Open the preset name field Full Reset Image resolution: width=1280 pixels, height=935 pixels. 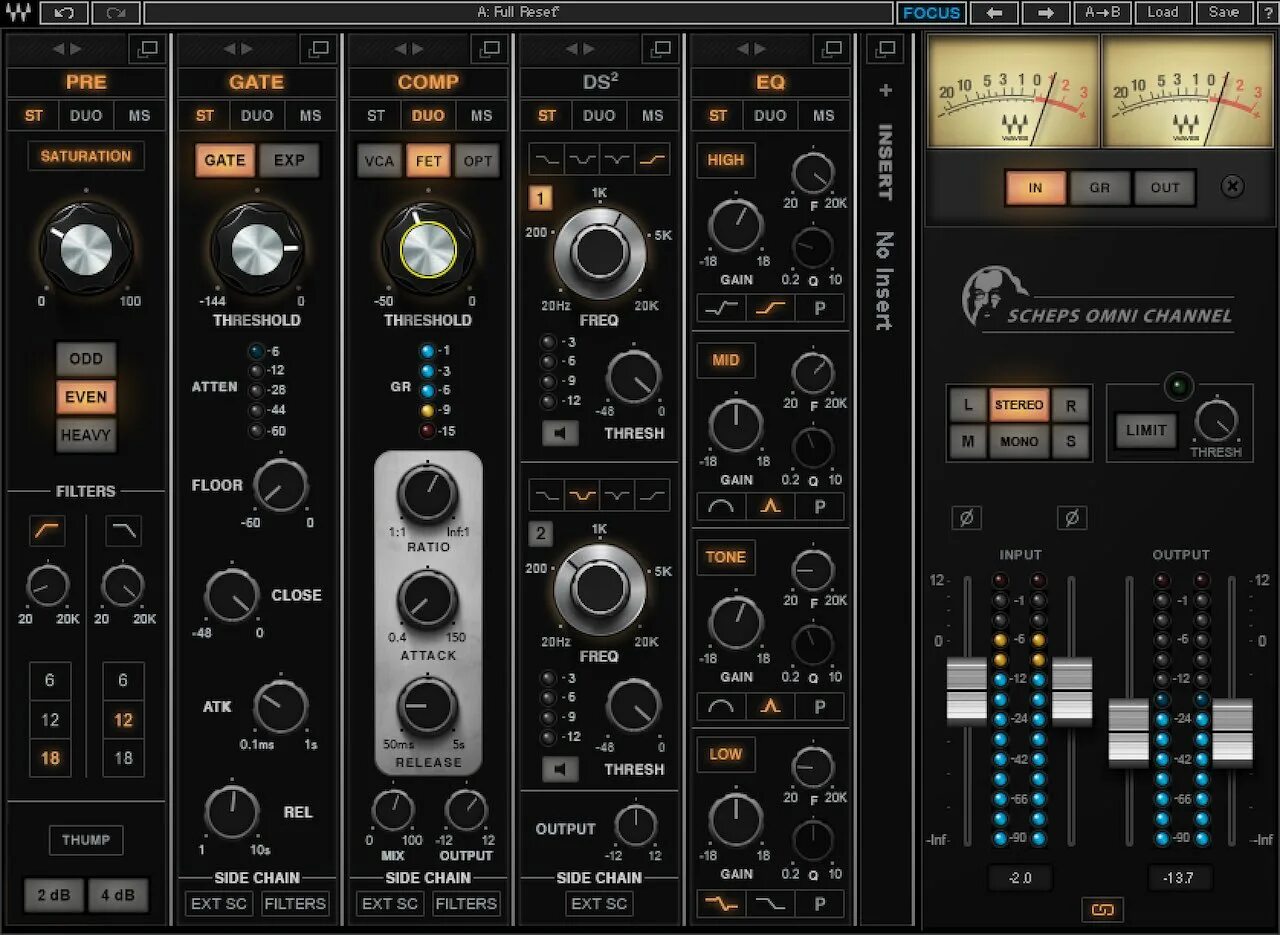(518, 13)
